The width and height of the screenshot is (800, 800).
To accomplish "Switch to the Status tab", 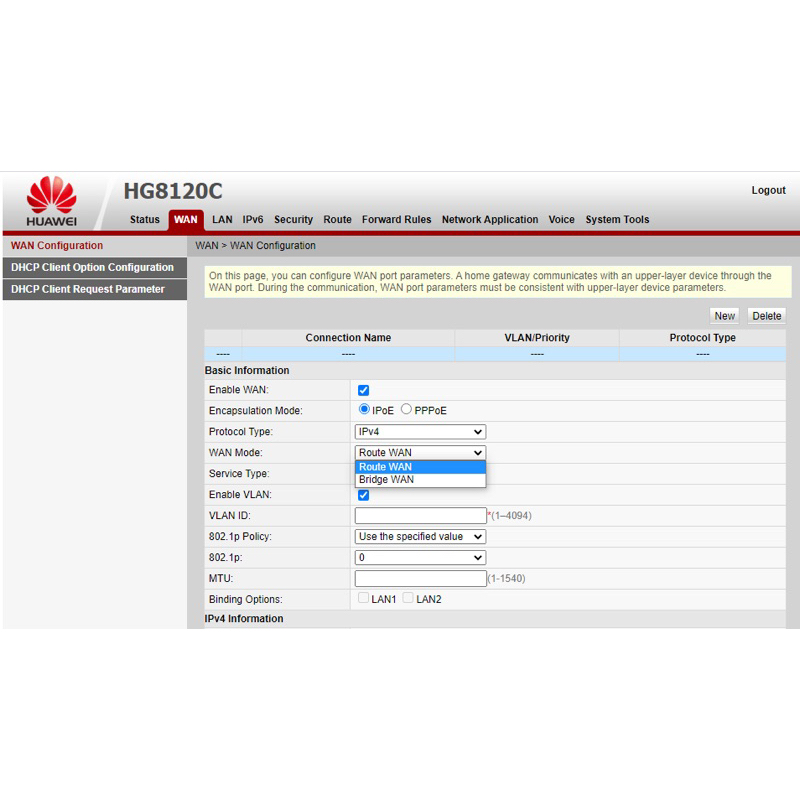I will (x=144, y=220).
